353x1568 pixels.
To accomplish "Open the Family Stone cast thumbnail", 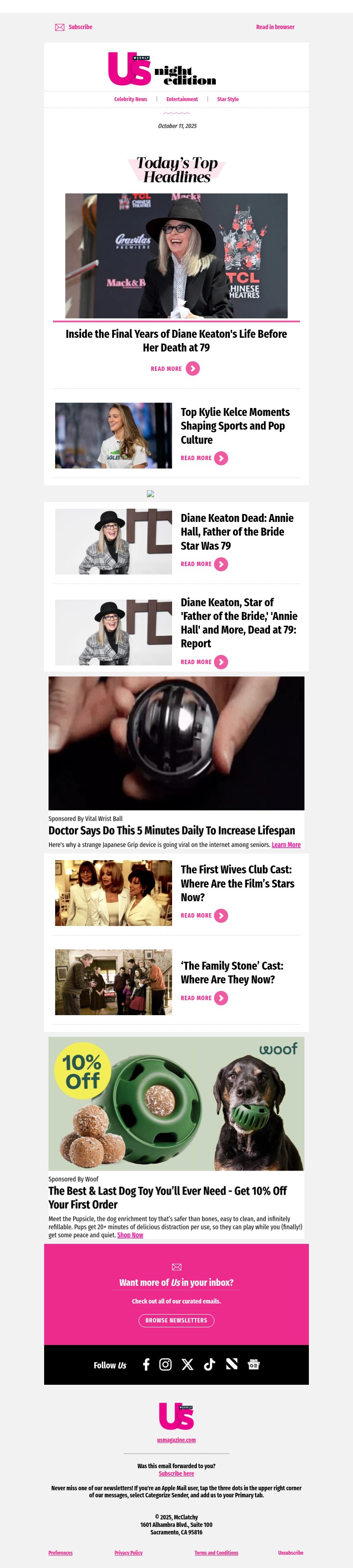I will point(114,982).
